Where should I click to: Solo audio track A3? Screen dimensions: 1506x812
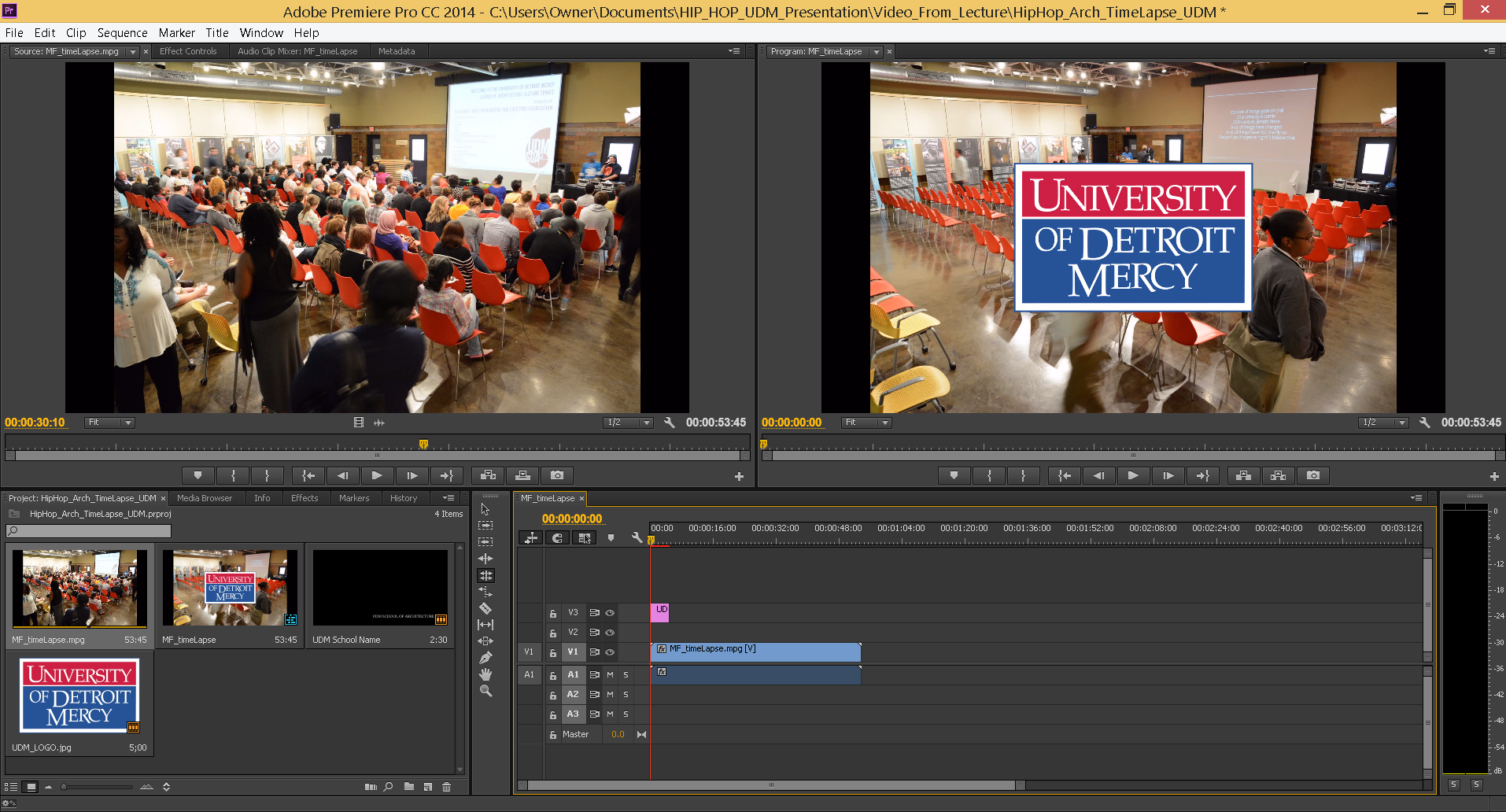[626, 714]
